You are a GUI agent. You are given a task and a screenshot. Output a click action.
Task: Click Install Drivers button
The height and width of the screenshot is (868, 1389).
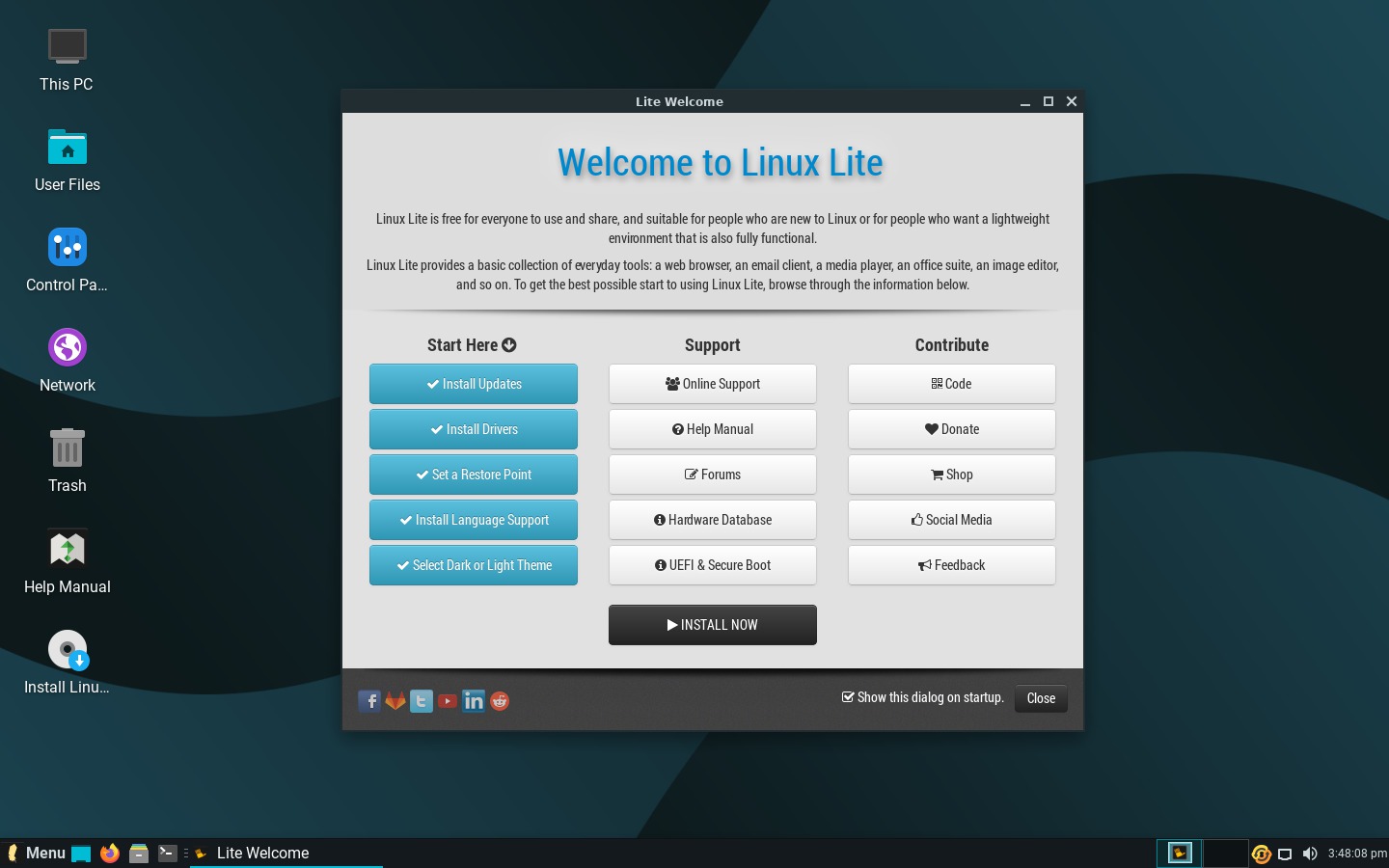coord(474,429)
